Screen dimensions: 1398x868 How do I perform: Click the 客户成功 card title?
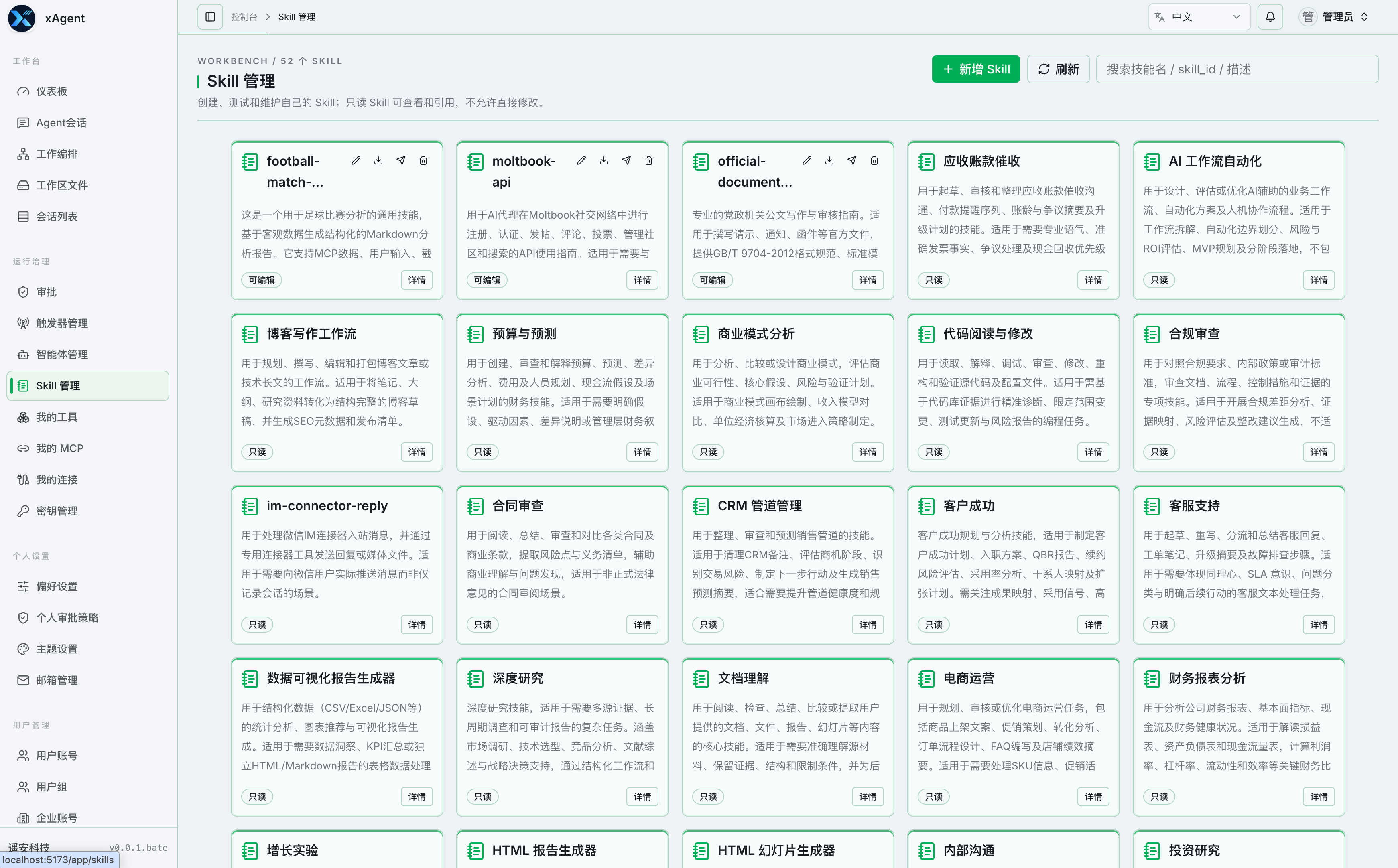click(x=969, y=506)
